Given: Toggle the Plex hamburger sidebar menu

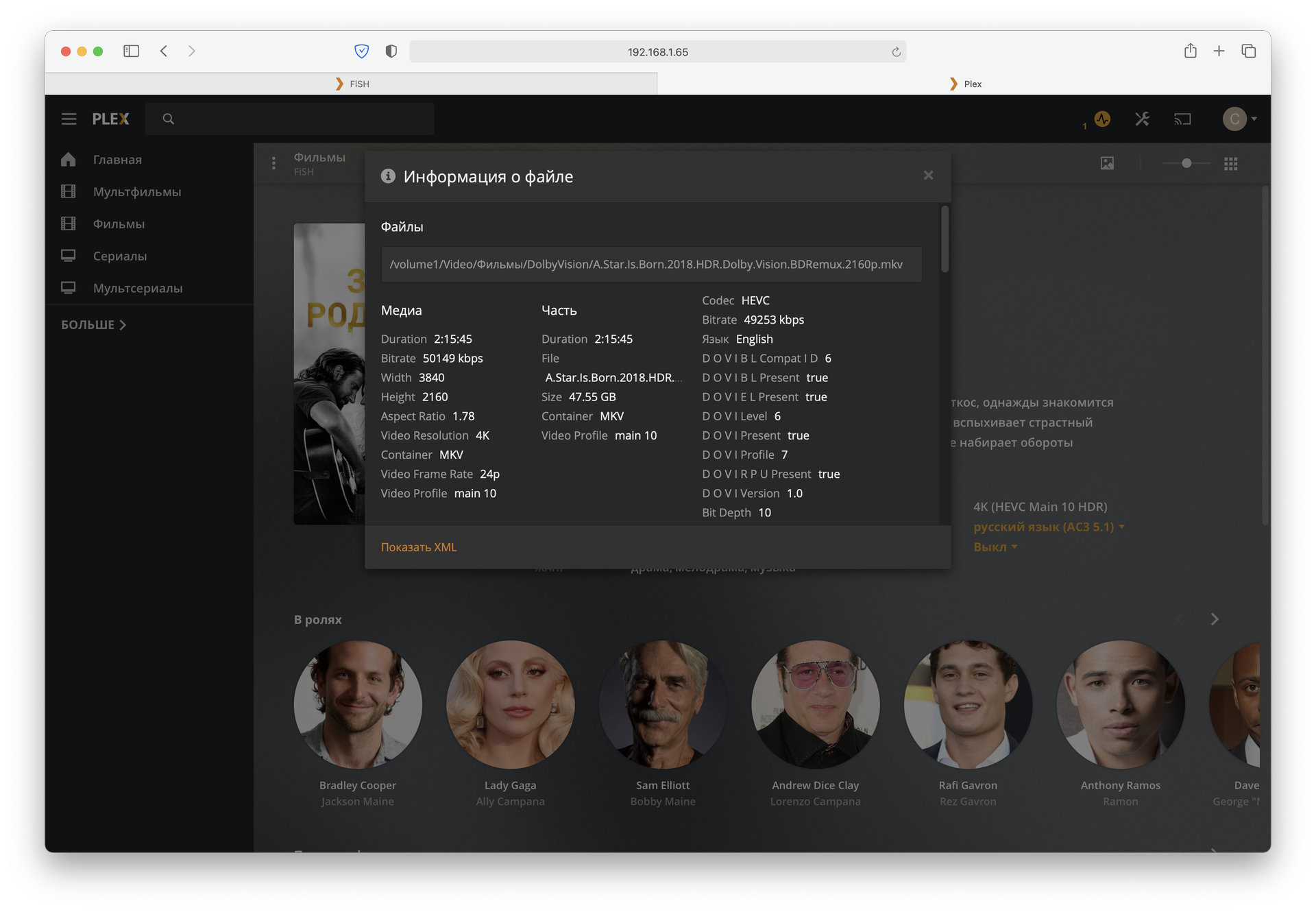Looking at the screenshot, I should point(69,119).
